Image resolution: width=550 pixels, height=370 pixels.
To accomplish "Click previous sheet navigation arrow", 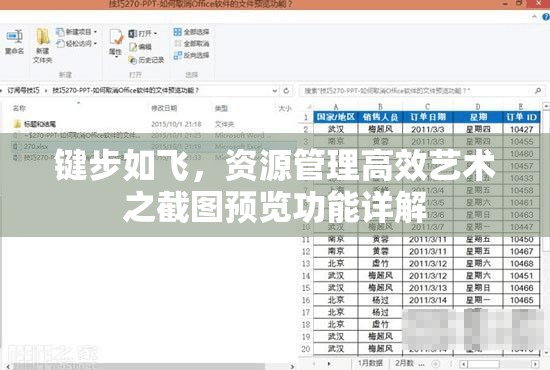I will [x=314, y=364].
